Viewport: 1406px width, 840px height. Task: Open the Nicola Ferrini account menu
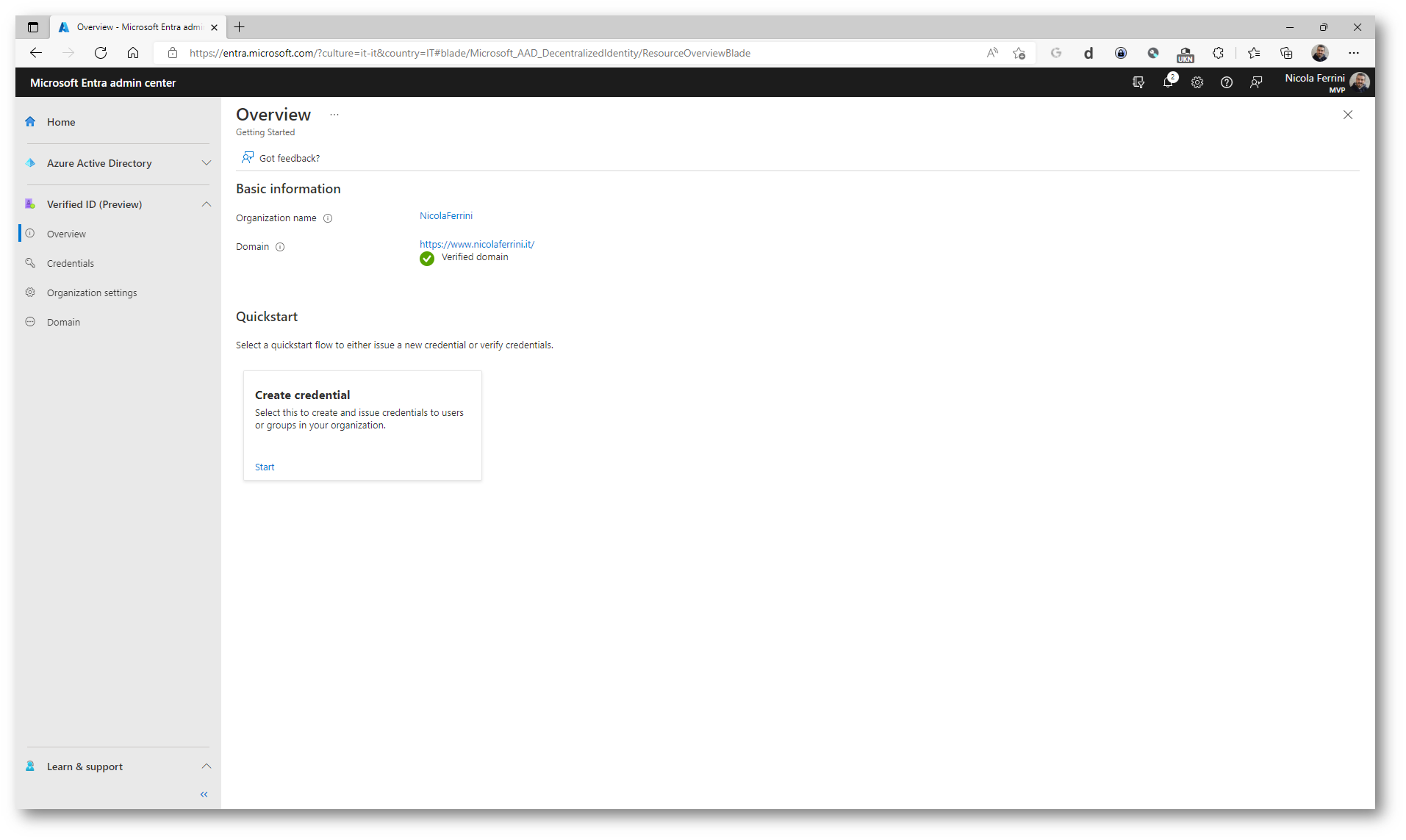pyautogui.click(x=1327, y=82)
